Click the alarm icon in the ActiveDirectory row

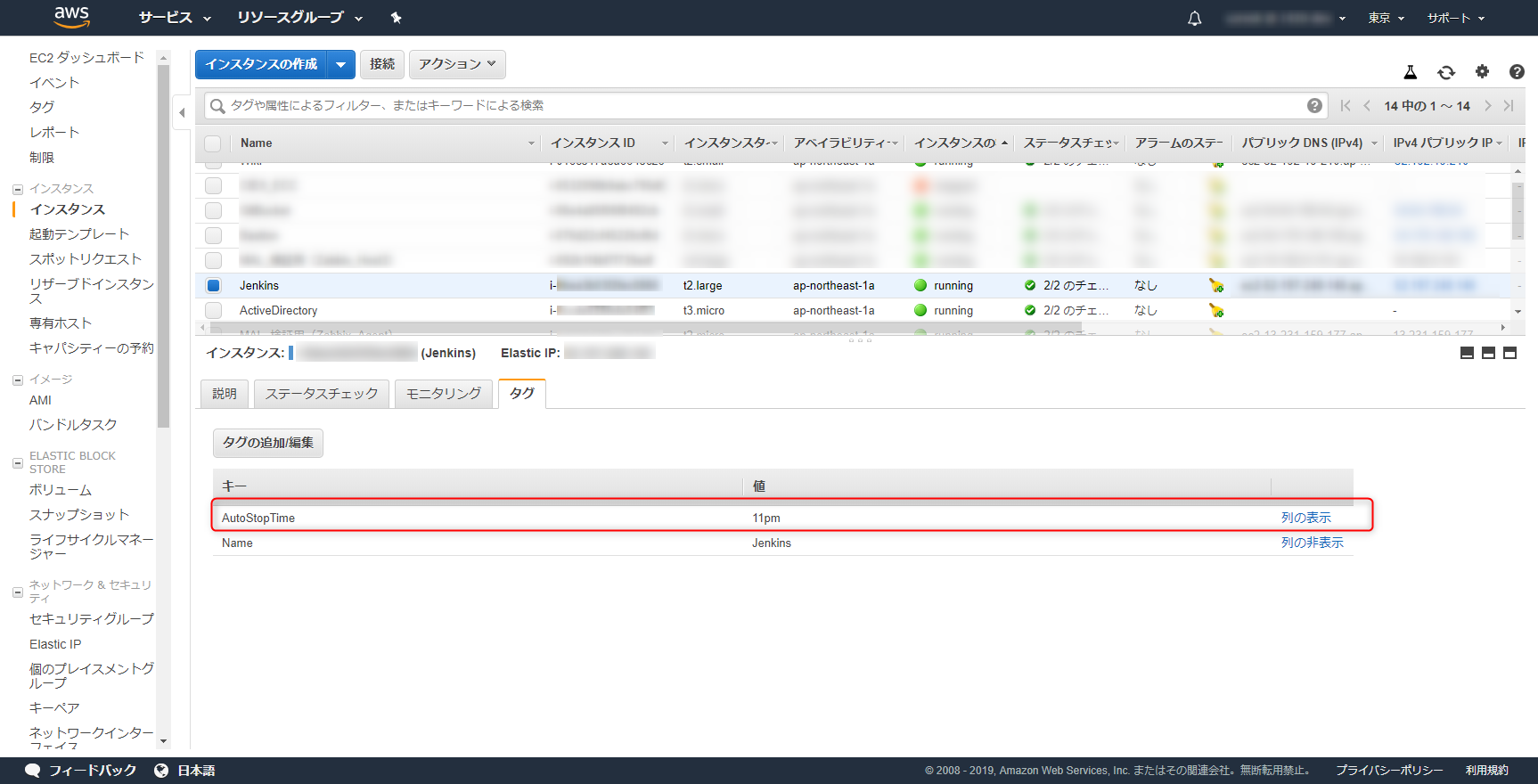(1216, 310)
